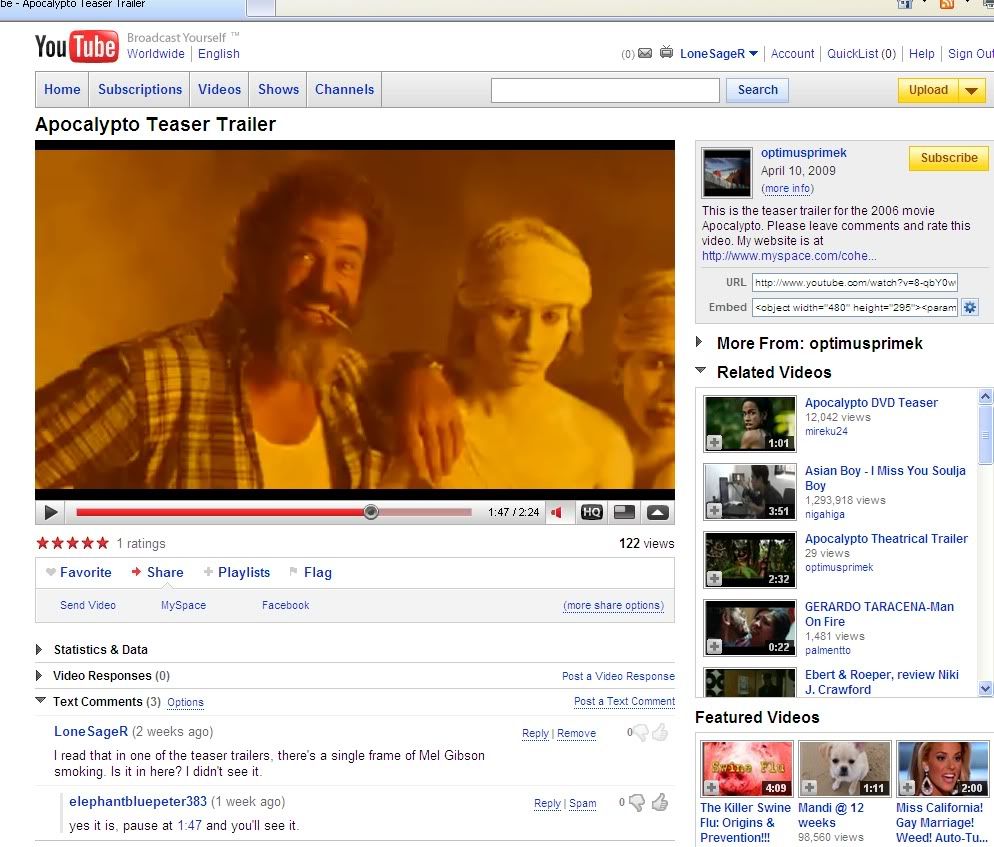
Task: Subscribe to optimusprimek channel
Action: [x=948, y=158]
